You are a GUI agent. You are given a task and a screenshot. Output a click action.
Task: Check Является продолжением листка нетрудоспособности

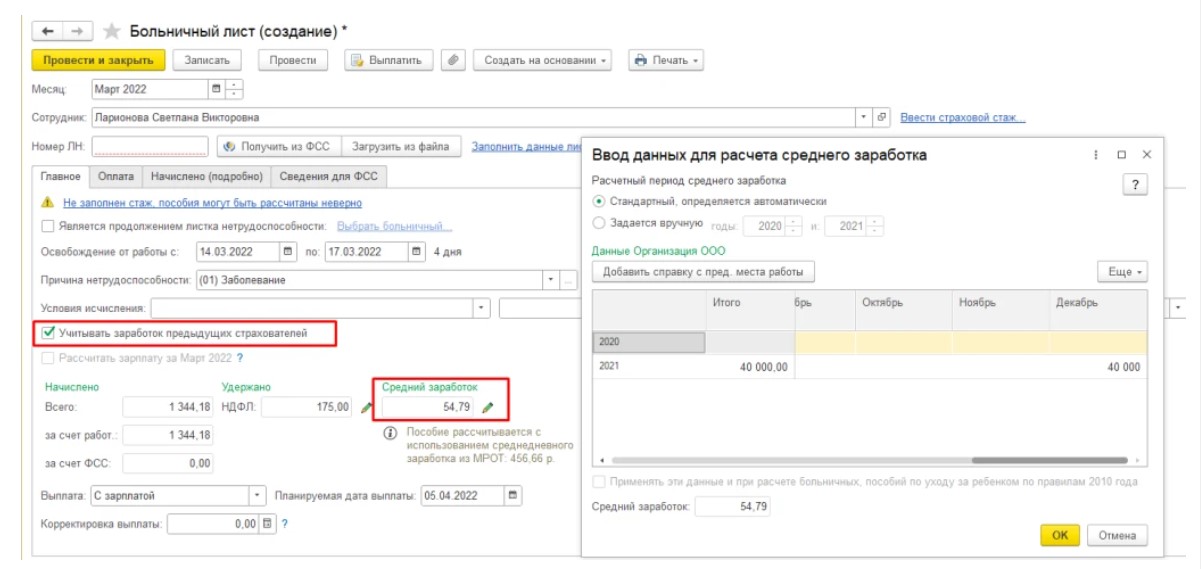tap(49, 225)
